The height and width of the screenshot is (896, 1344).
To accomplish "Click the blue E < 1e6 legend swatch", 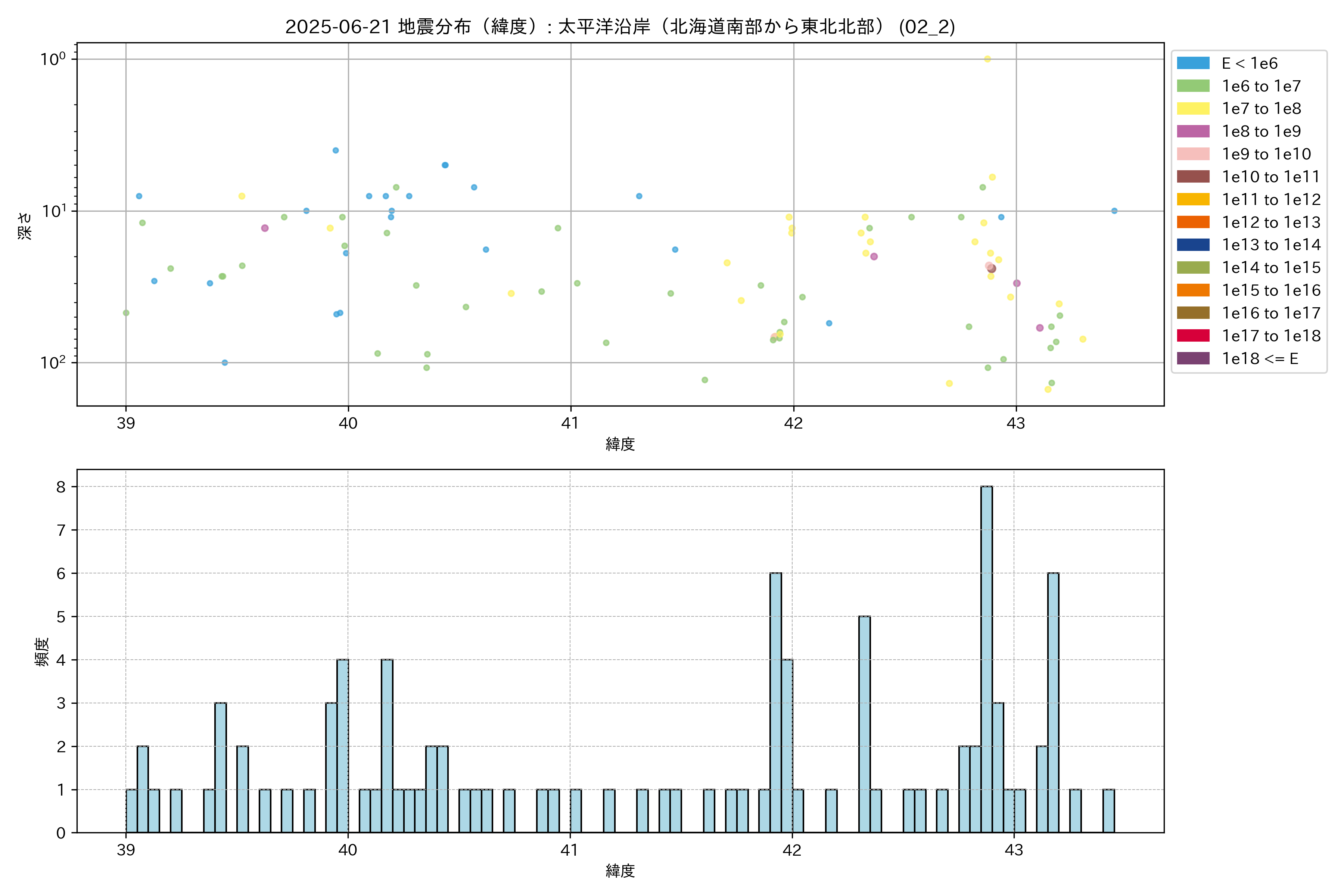I will tap(1192, 63).
